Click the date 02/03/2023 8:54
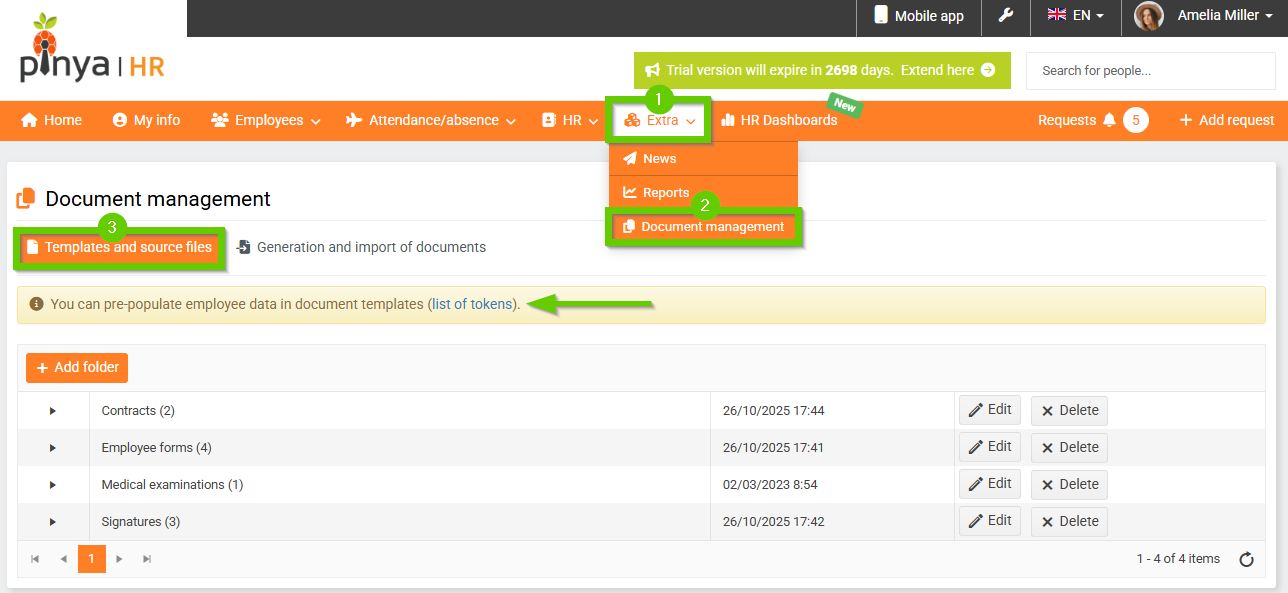1288x593 pixels. point(770,485)
